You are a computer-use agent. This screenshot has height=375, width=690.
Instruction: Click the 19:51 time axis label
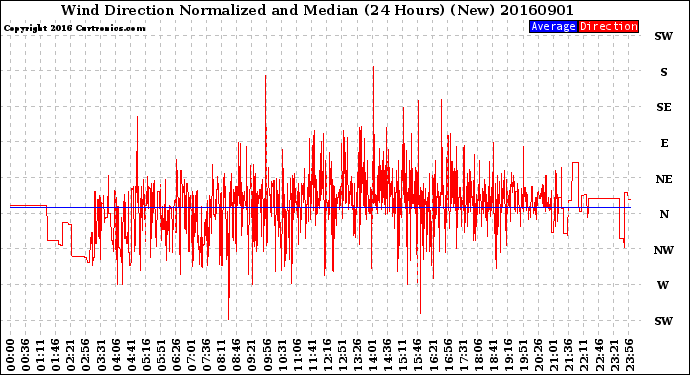click(524, 355)
